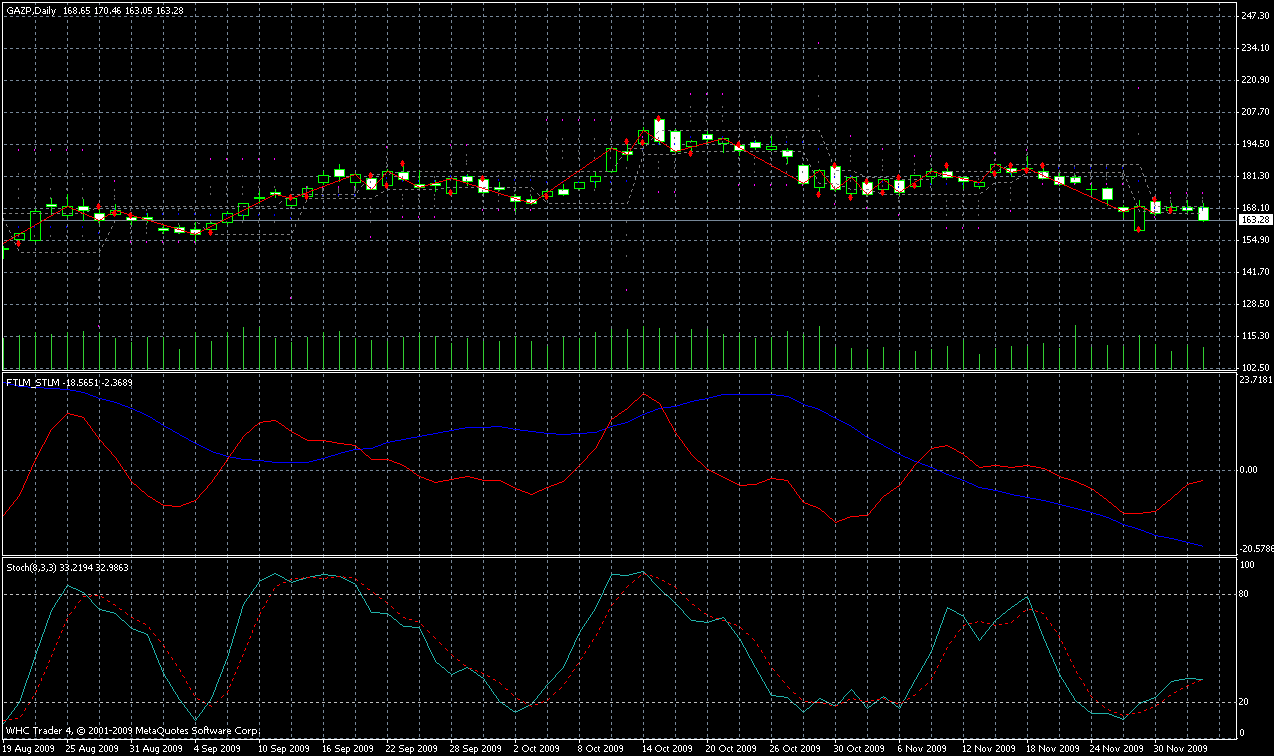
Task: Click the FTLM_STLM 0.00 level label
Action: (x=1248, y=470)
